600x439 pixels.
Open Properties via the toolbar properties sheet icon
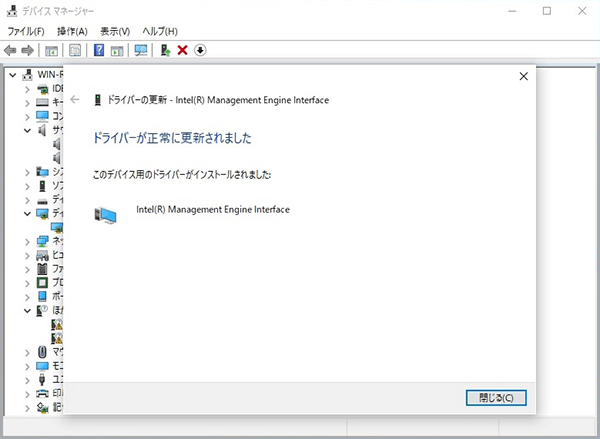pos(75,50)
